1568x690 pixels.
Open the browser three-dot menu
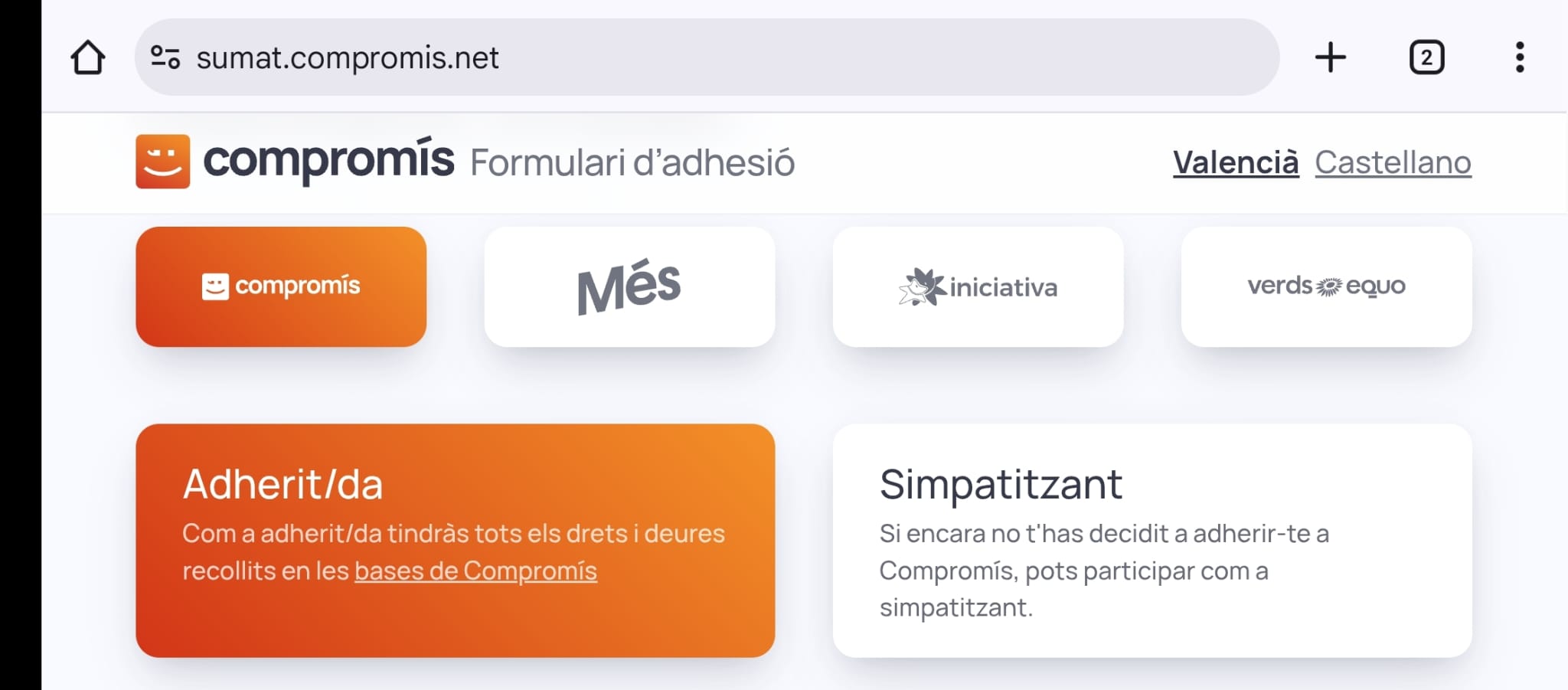[x=1520, y=57]
